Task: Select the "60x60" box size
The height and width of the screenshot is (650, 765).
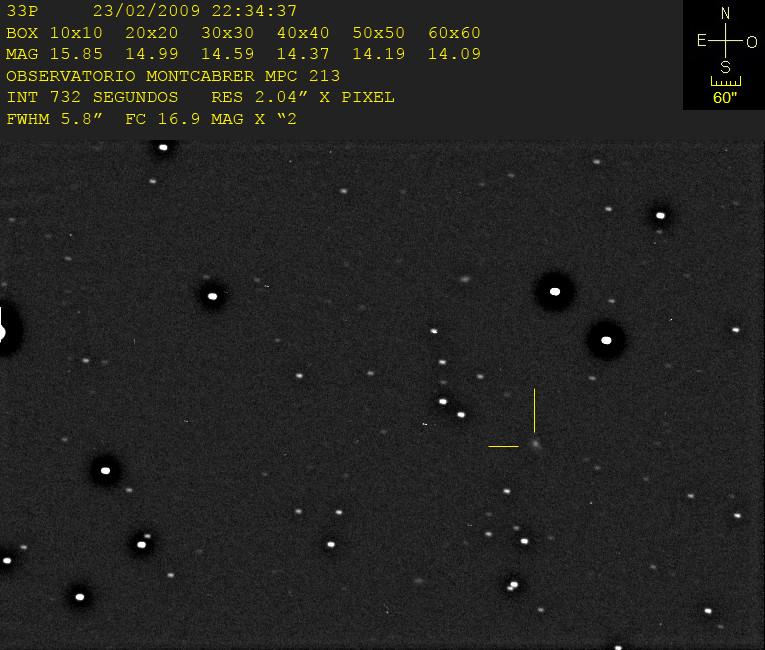Action: 454,33
